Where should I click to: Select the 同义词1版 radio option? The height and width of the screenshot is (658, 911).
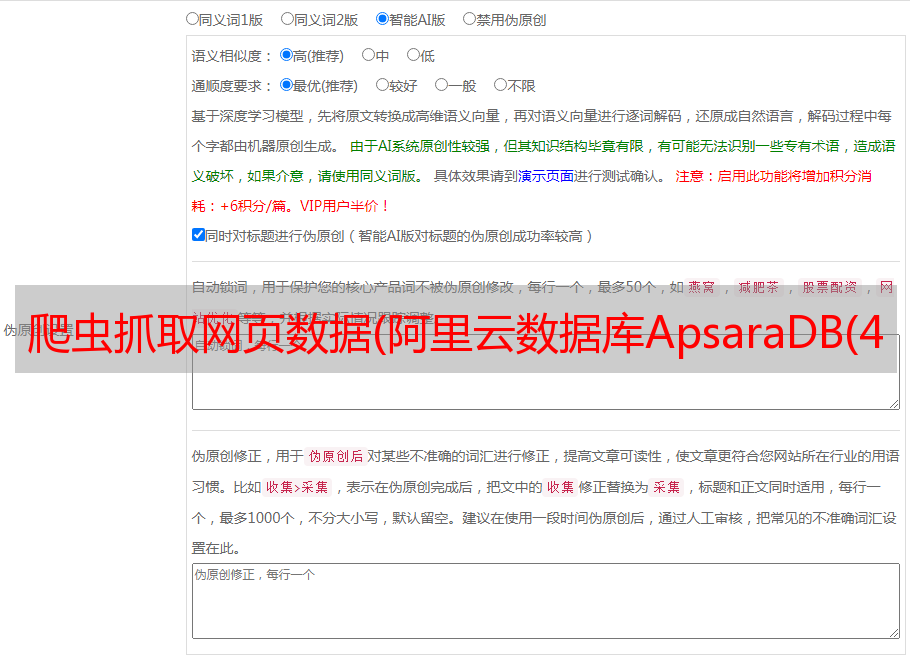(192, 19)
